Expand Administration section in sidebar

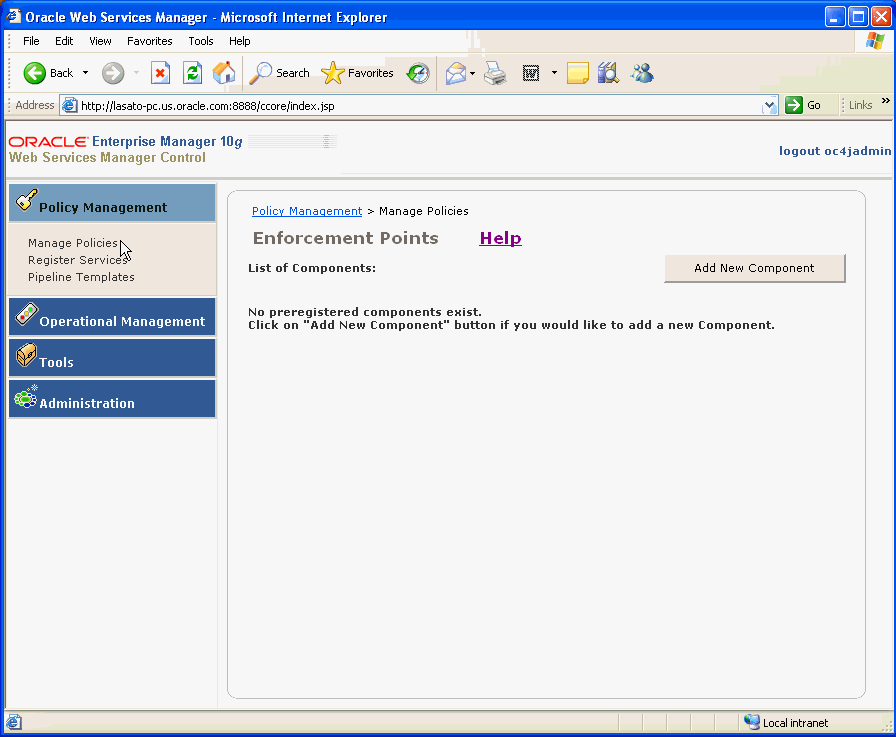(x=112, y=399)
